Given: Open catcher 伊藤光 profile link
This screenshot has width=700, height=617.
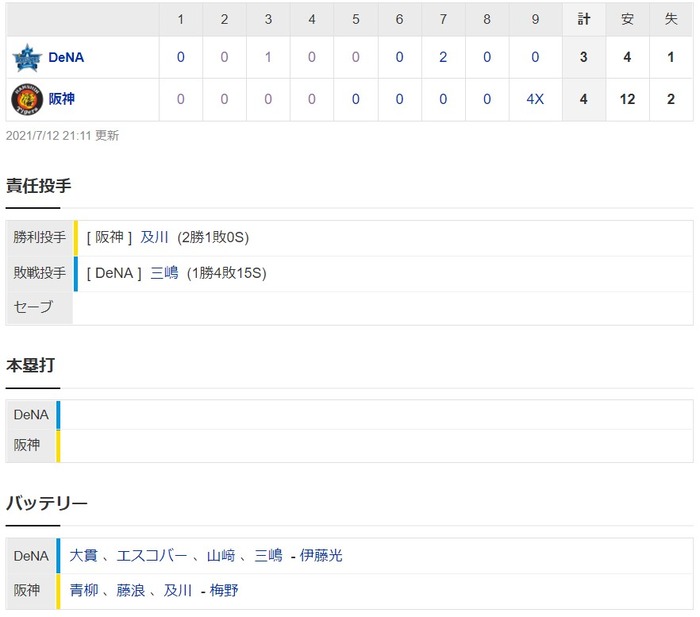Looking at the screenshot, I should 321,556.
